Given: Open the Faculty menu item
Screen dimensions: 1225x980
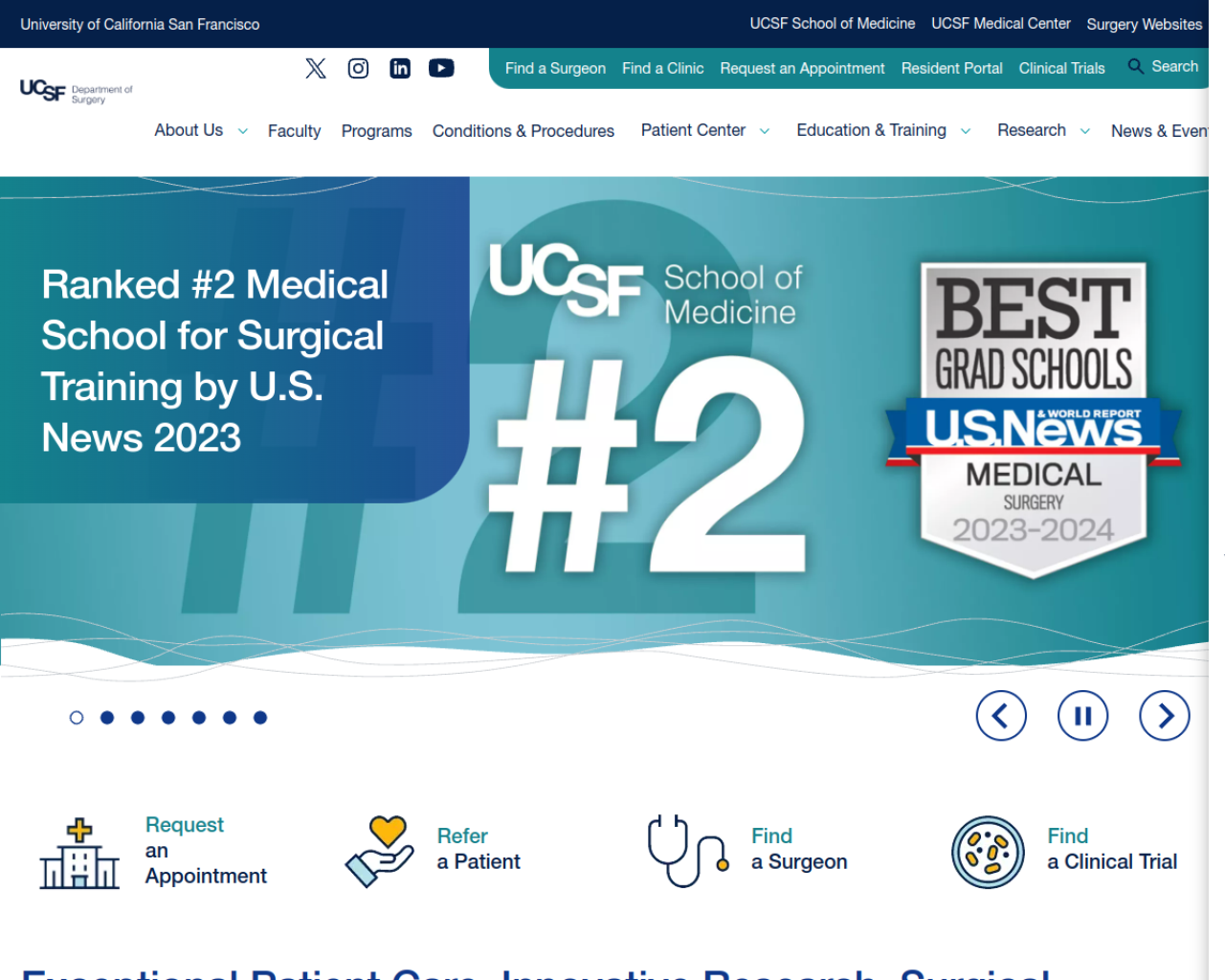Looking at the screenshot, I should click(x=294, y=131).
